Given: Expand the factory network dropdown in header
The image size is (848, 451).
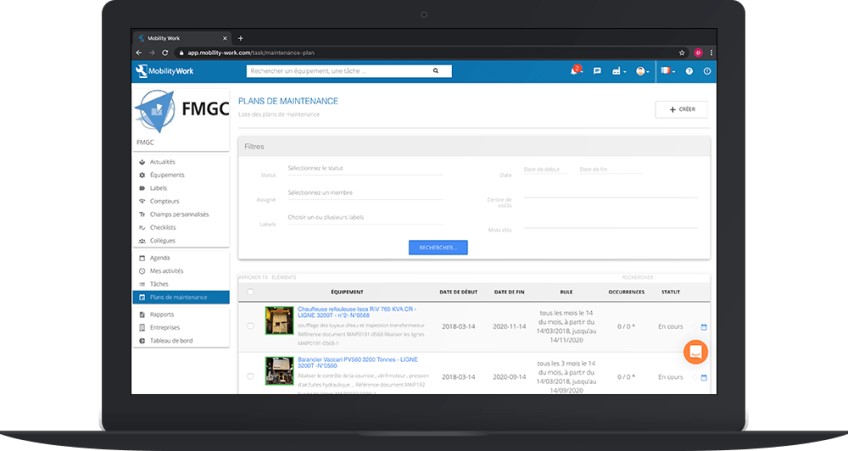Looking at the screenshot, I should tap(619, 71).
